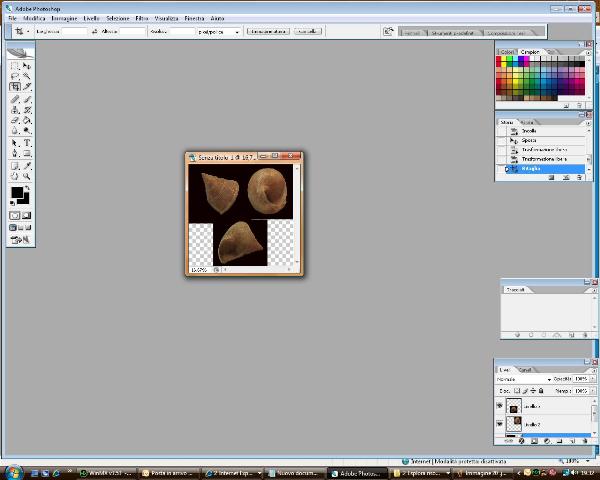Switch to the Colori tab
The image size is (600, 480).
[x=507, y=52]
